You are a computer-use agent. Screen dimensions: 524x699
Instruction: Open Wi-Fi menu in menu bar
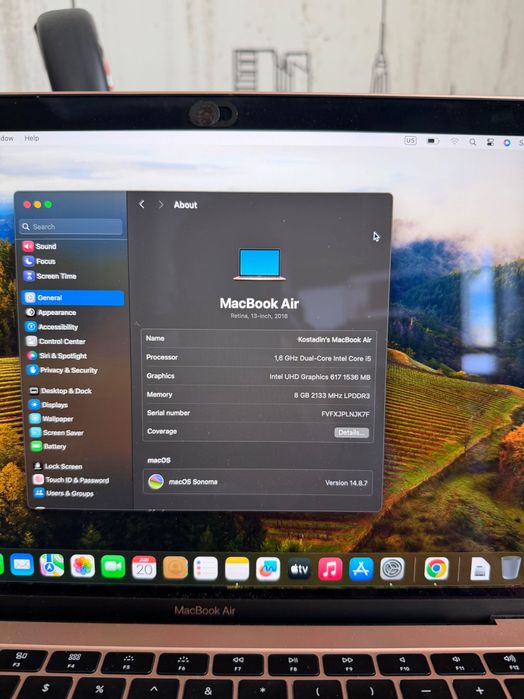[x=454, y=141]
